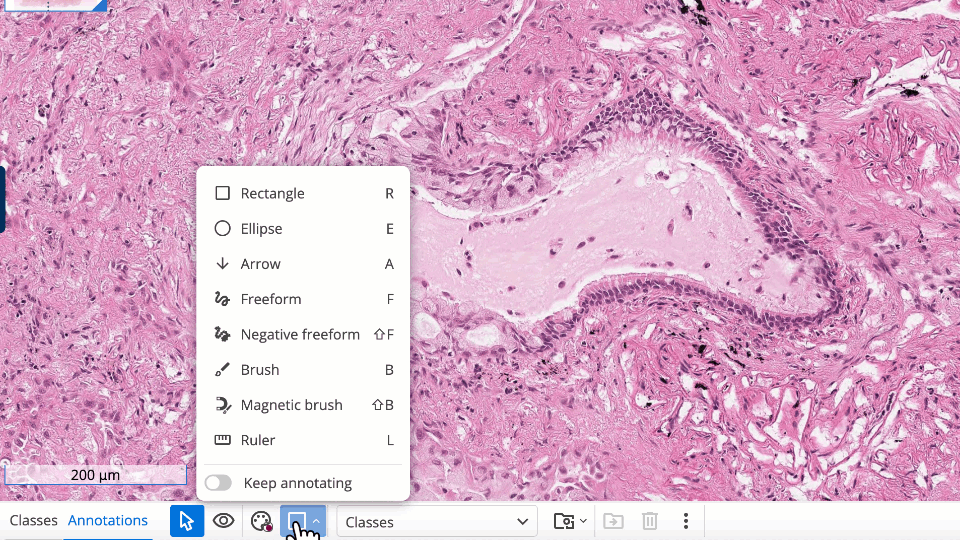
Task: Collapse the shape tool chevron menu
Action: pyautogui.click(x=316, y=521)
